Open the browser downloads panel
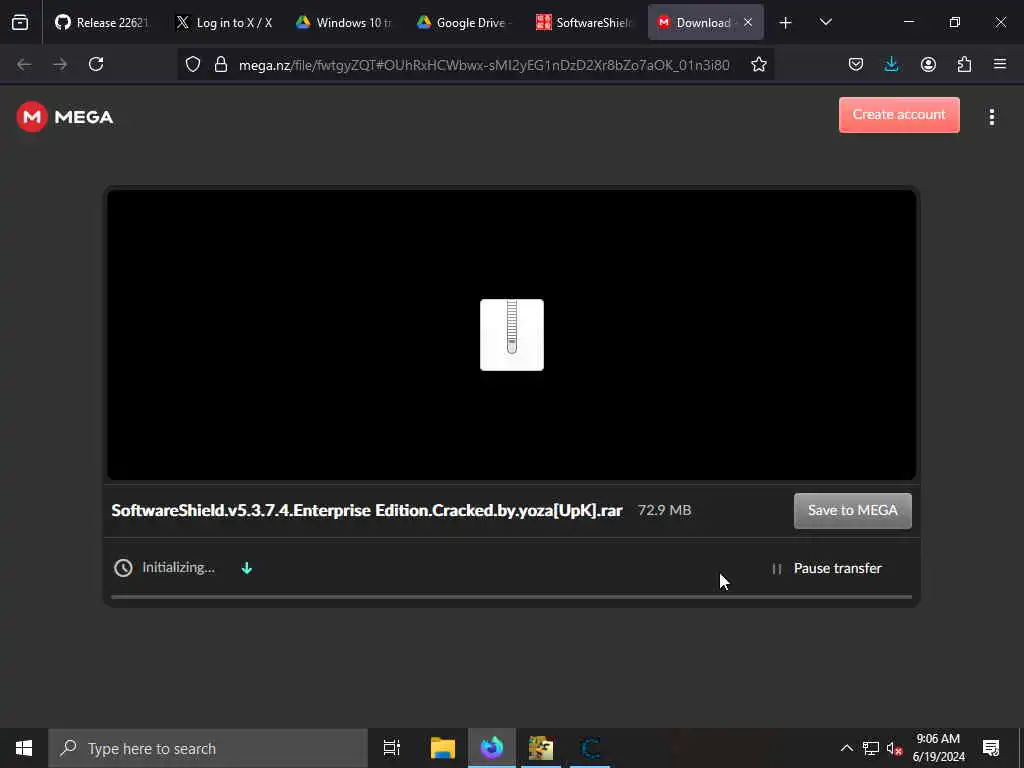The image size is (1024, 768). pos(891,64)
